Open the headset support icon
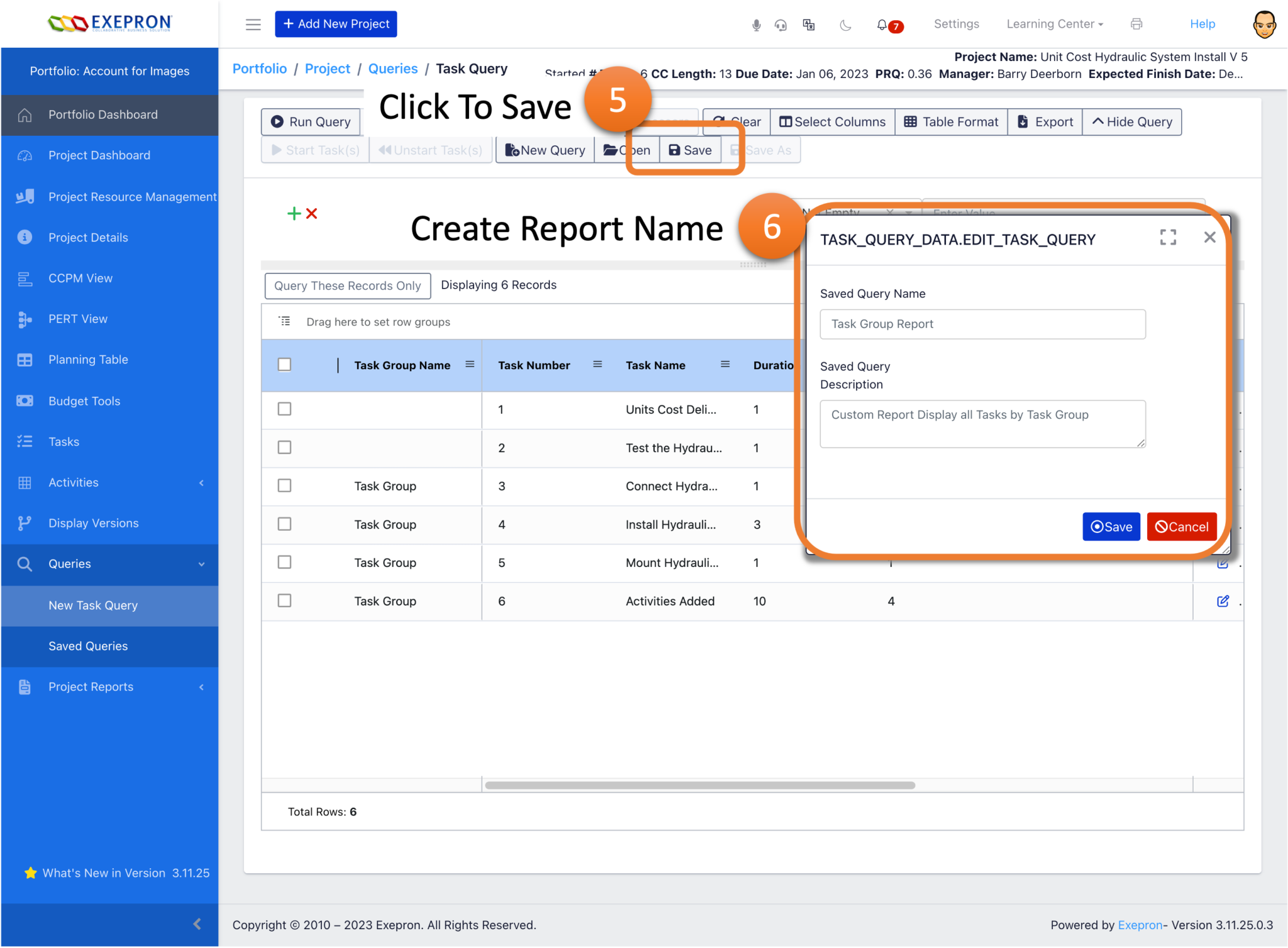Viewport: 1288px width, 948px height. (781, 25)
